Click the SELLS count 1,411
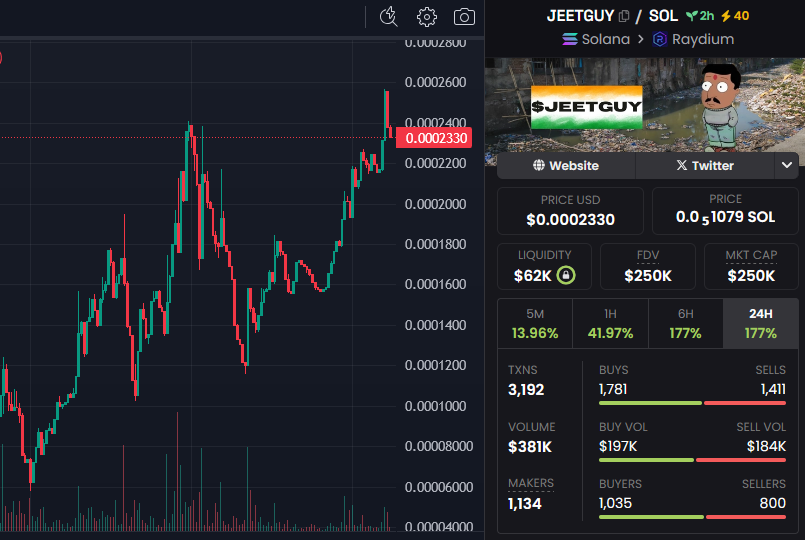805x540 pixels. (x=773, y=390)
